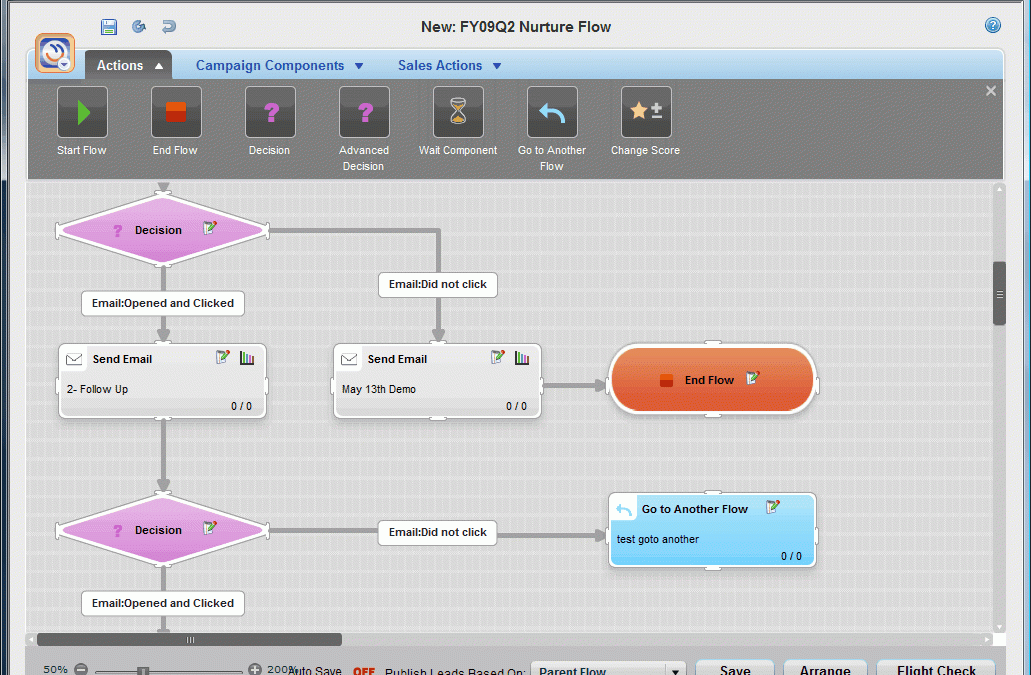This screenshot has width=1031, height=675.
Task: Click the refresh icon beside the save icon
Action: [139, 26]
